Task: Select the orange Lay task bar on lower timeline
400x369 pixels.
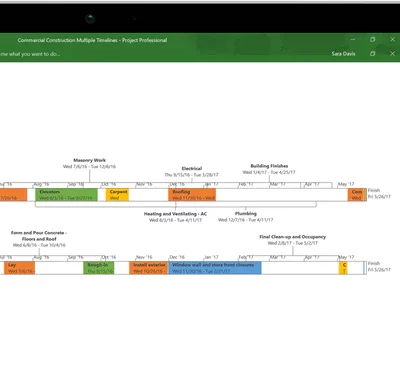Action: click(x=19, y=268)
